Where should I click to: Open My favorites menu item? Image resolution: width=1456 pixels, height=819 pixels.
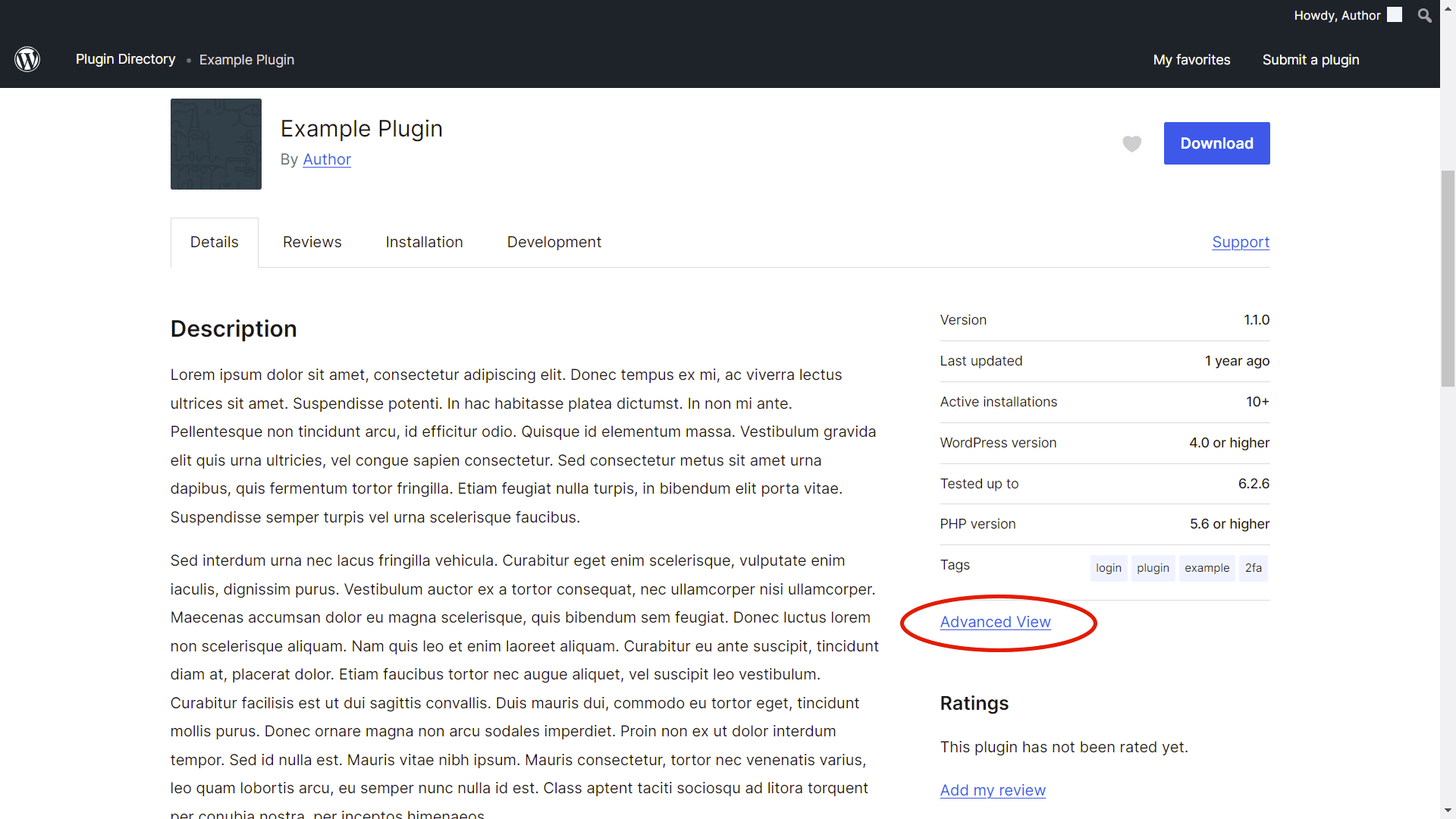pyautogui.click(x=1191, y=60)
